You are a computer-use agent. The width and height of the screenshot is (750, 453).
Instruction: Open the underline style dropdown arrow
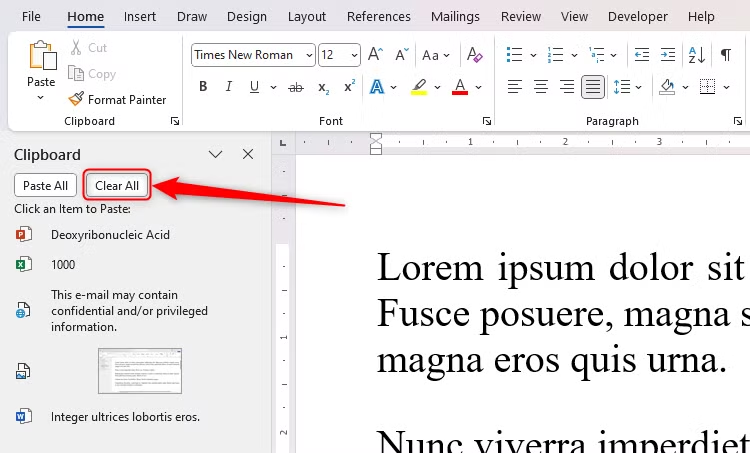(273, 87)
